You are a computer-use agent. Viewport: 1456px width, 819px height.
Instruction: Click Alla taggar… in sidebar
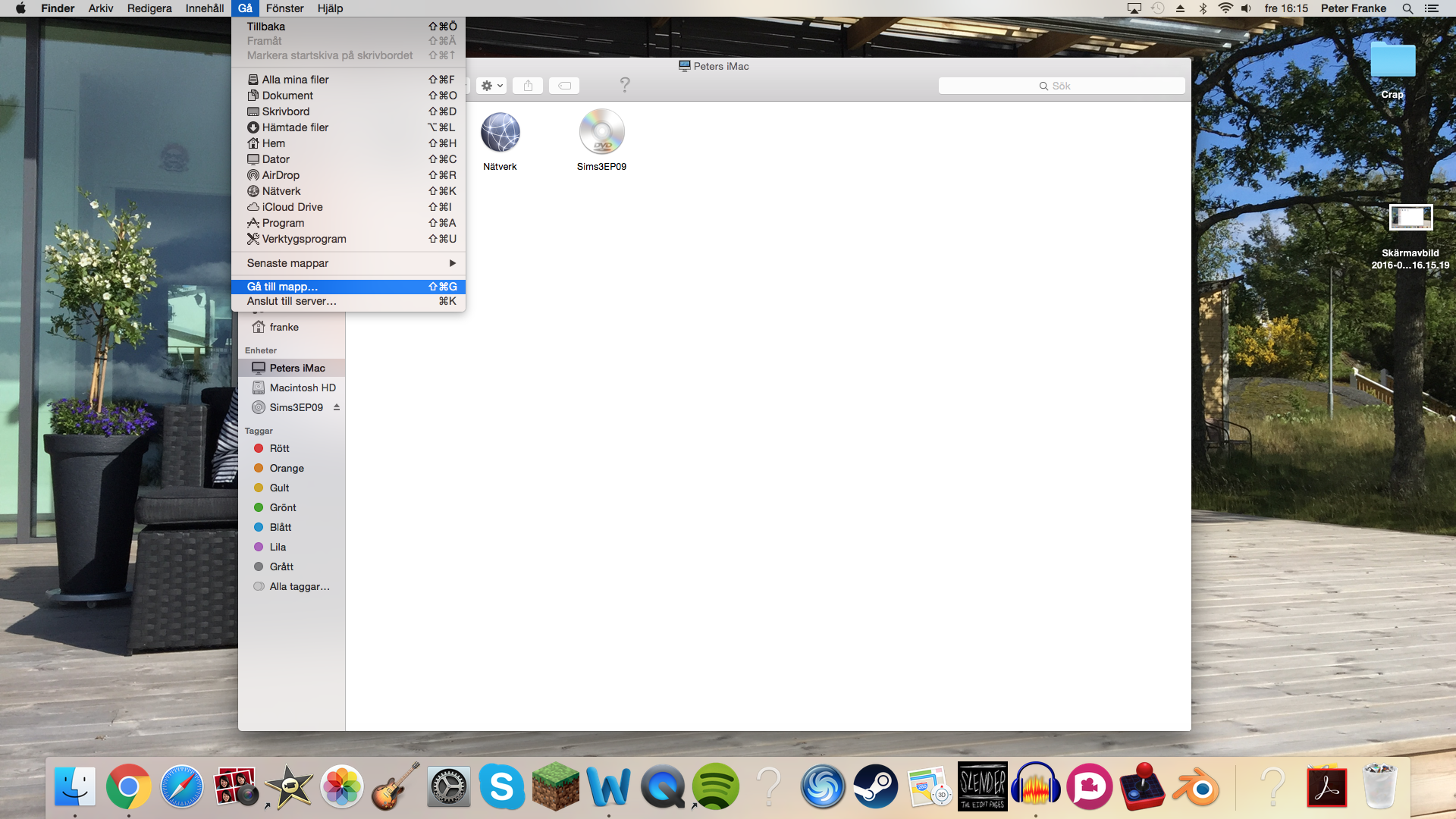[299, 586]
